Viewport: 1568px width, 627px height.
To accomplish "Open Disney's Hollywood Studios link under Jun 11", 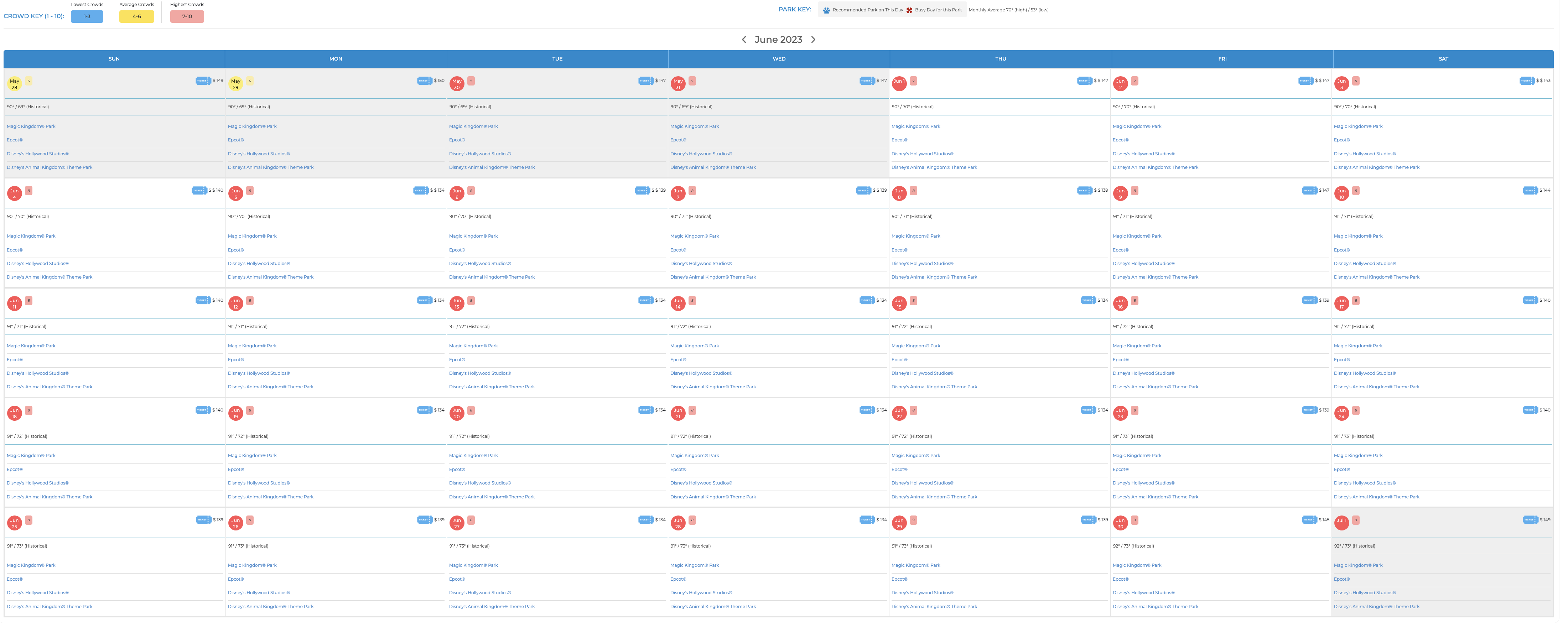I will 38,373.
